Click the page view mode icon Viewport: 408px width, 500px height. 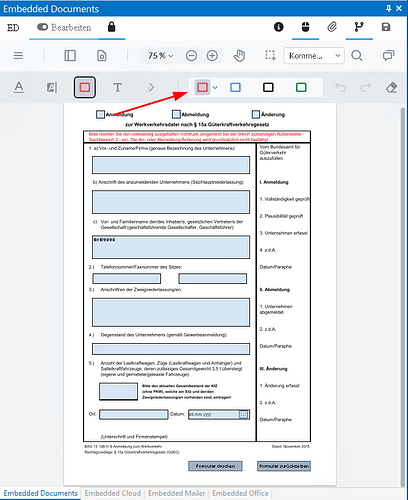102,55
